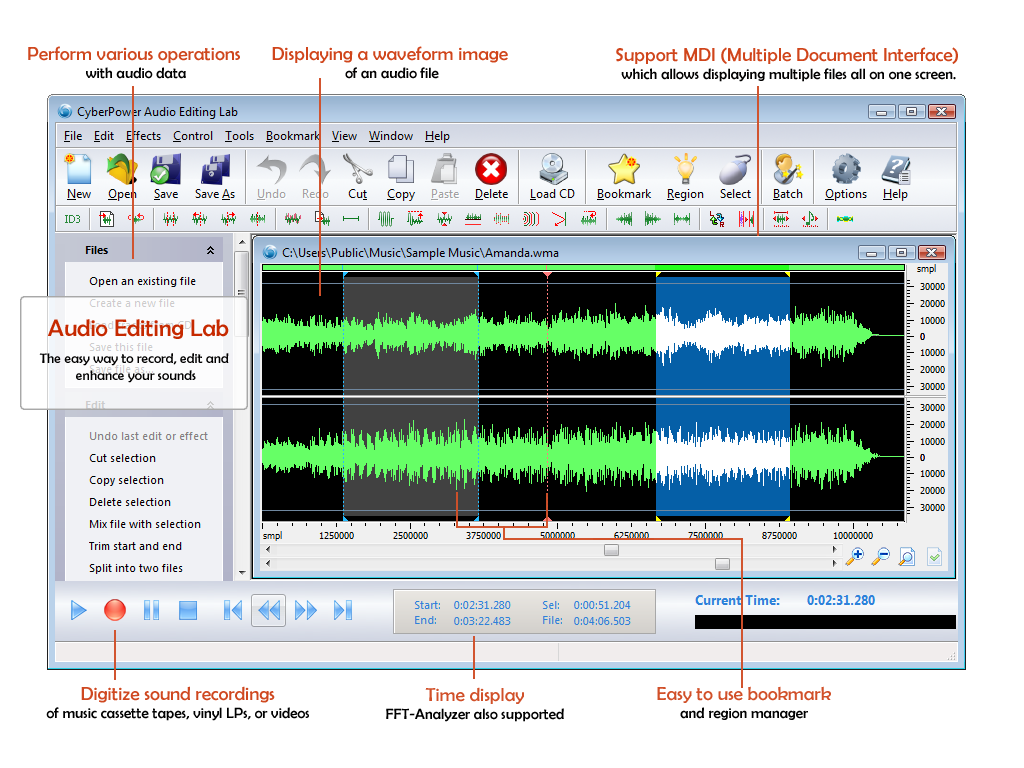Click the Fast Forward button

pos(306,610)
